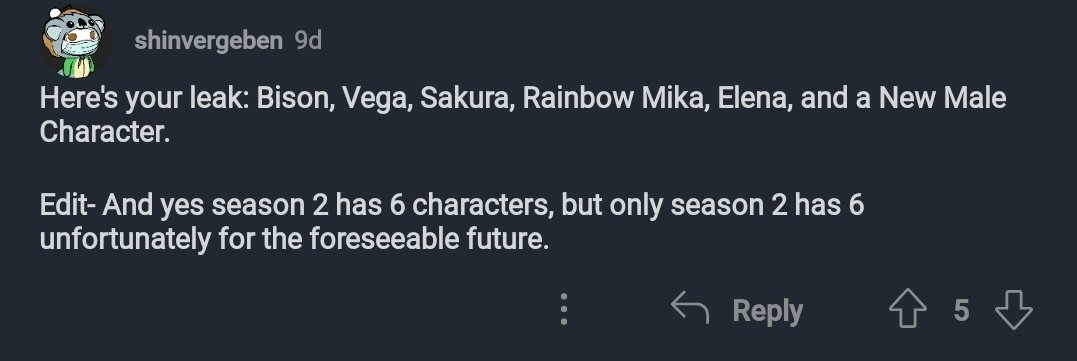Click the words foreseeable future
1077x361 pixels.
point(429,239)
